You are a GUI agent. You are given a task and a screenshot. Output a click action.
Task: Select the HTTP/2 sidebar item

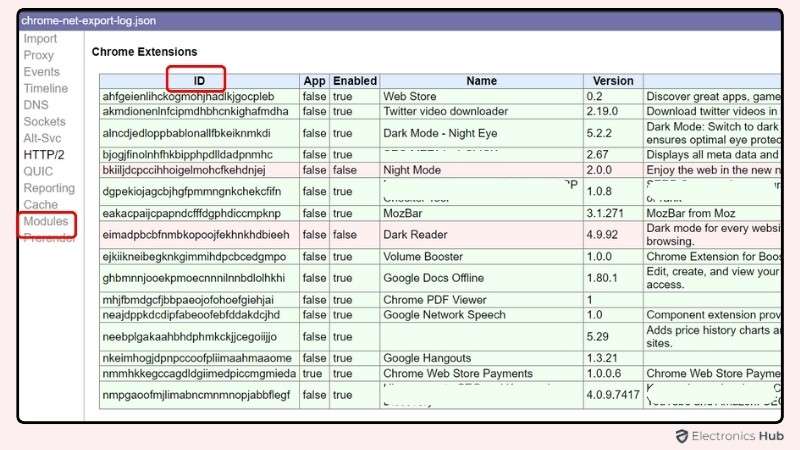43,155
